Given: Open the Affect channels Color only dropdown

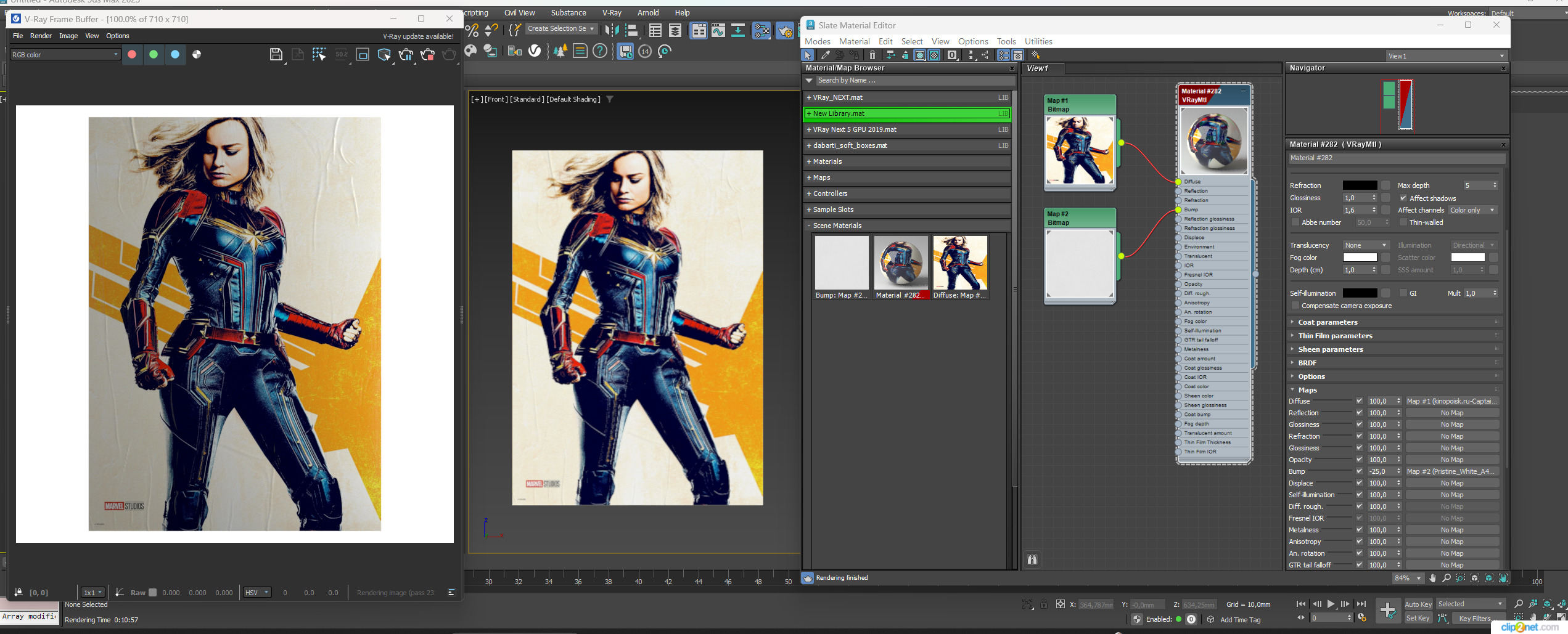Looking at the screenshot, I should pos(1472,210).
